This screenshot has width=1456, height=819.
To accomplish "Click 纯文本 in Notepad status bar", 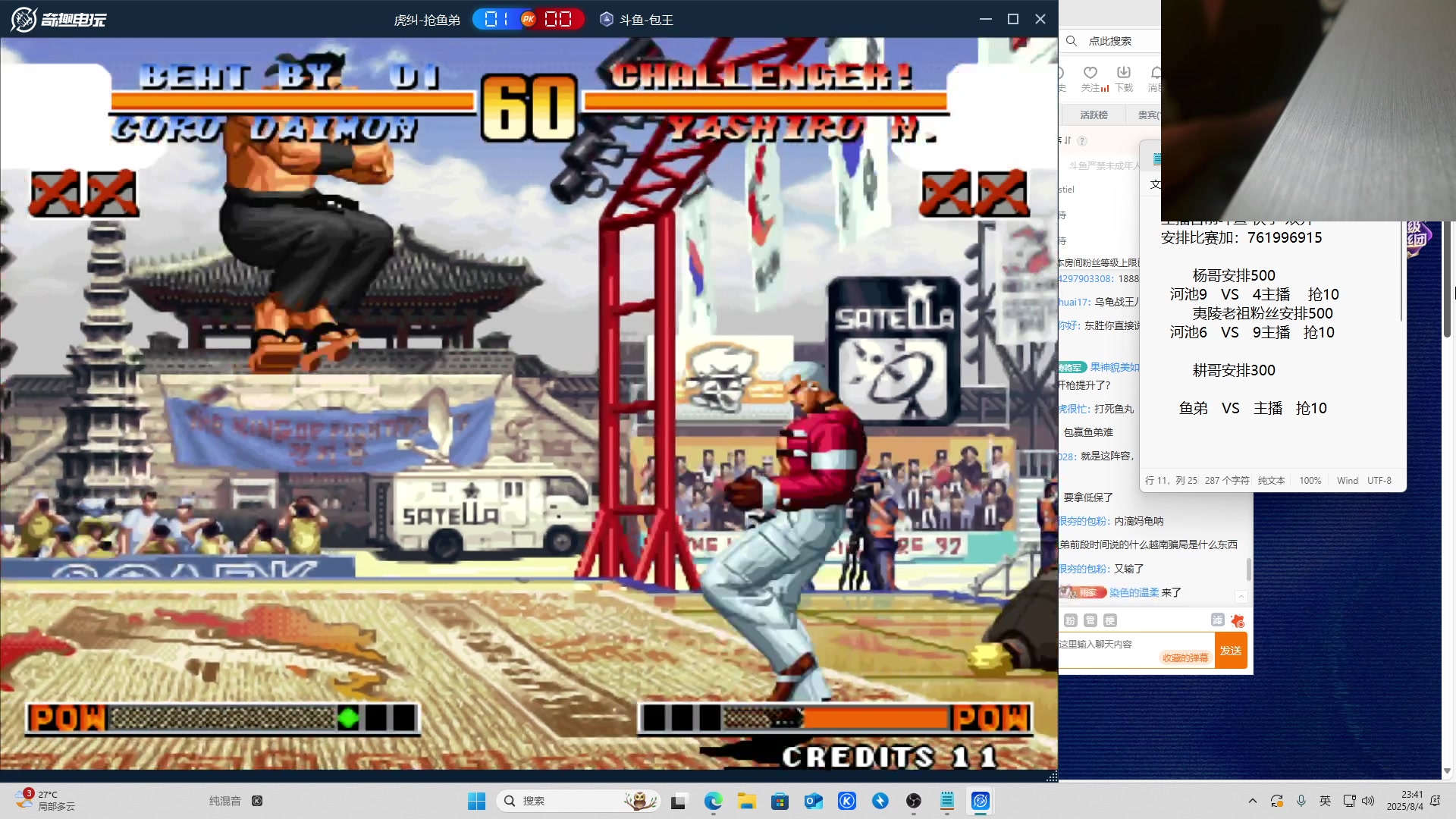I will [1271, 480].
